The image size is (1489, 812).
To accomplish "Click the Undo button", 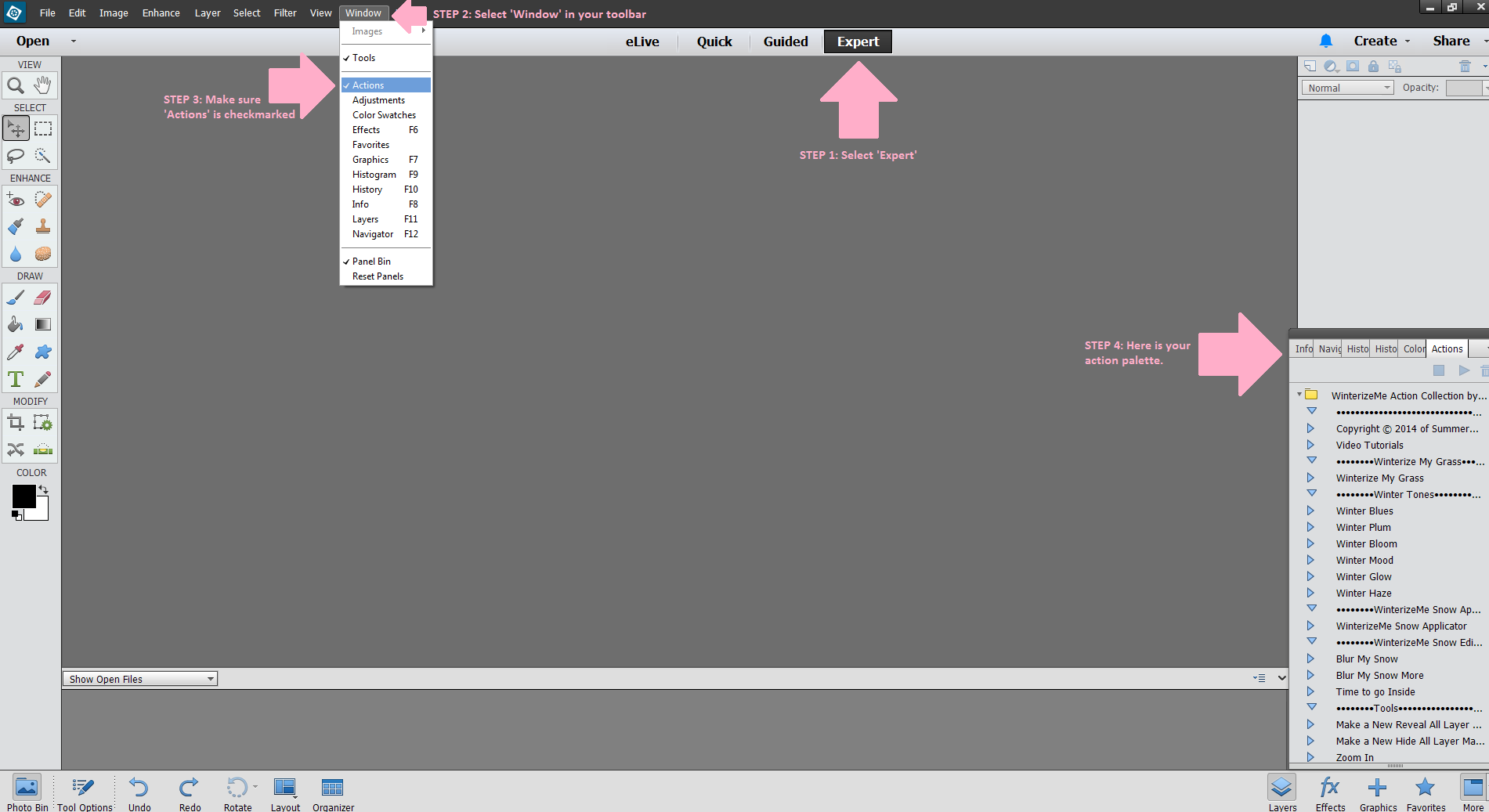I will click(139, 793).
